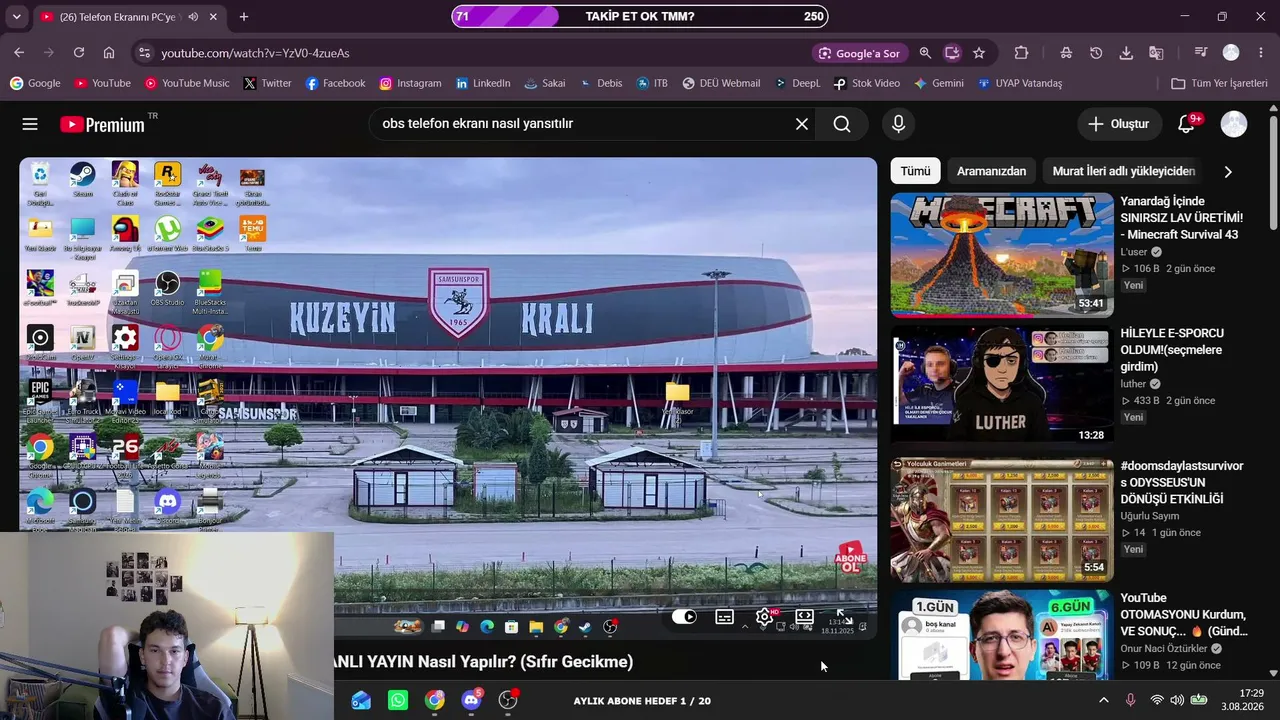Open the DEÜ Webmail bookmark
The height and width of the screenshot is (720, 1280).
pos(720,83)
